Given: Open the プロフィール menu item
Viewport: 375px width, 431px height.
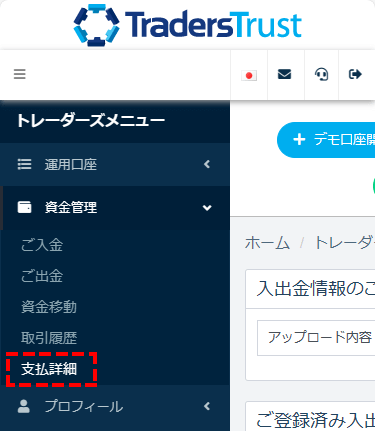Looking at the screenshot, I should [x=115, y=406].
